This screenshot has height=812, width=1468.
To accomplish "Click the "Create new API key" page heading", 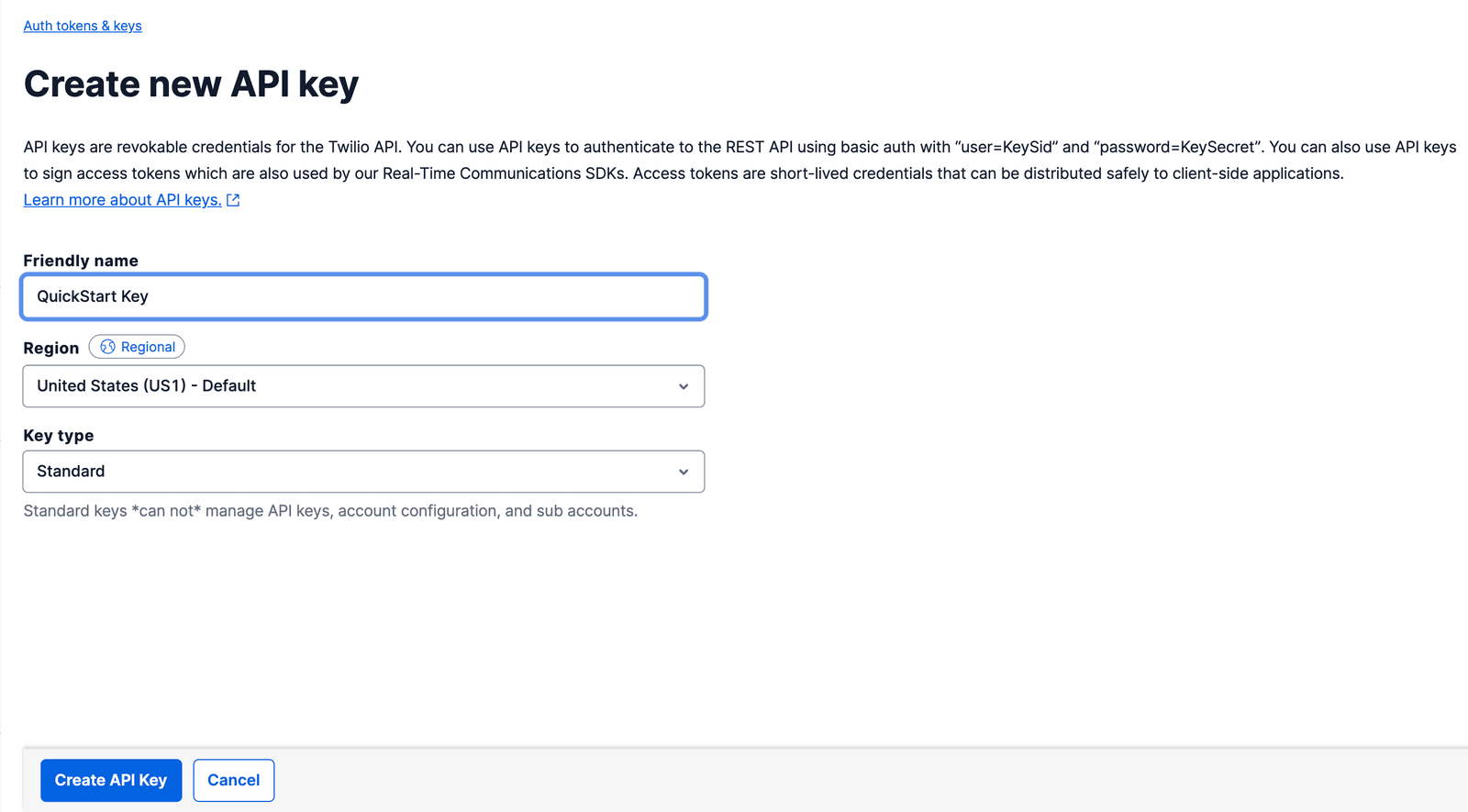I will pyautogui.click(x=190, y=83).
